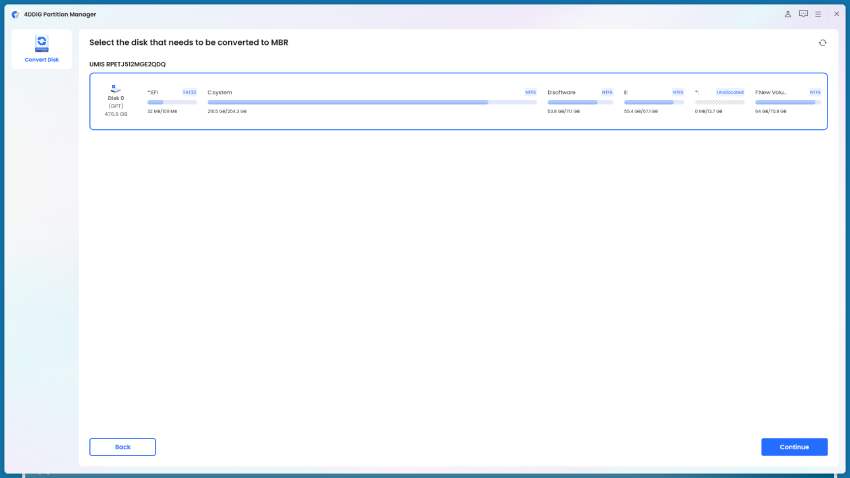Click the Back button
Image resolution: width=850 pixels, height=478 pixels.
pos(123,447)
